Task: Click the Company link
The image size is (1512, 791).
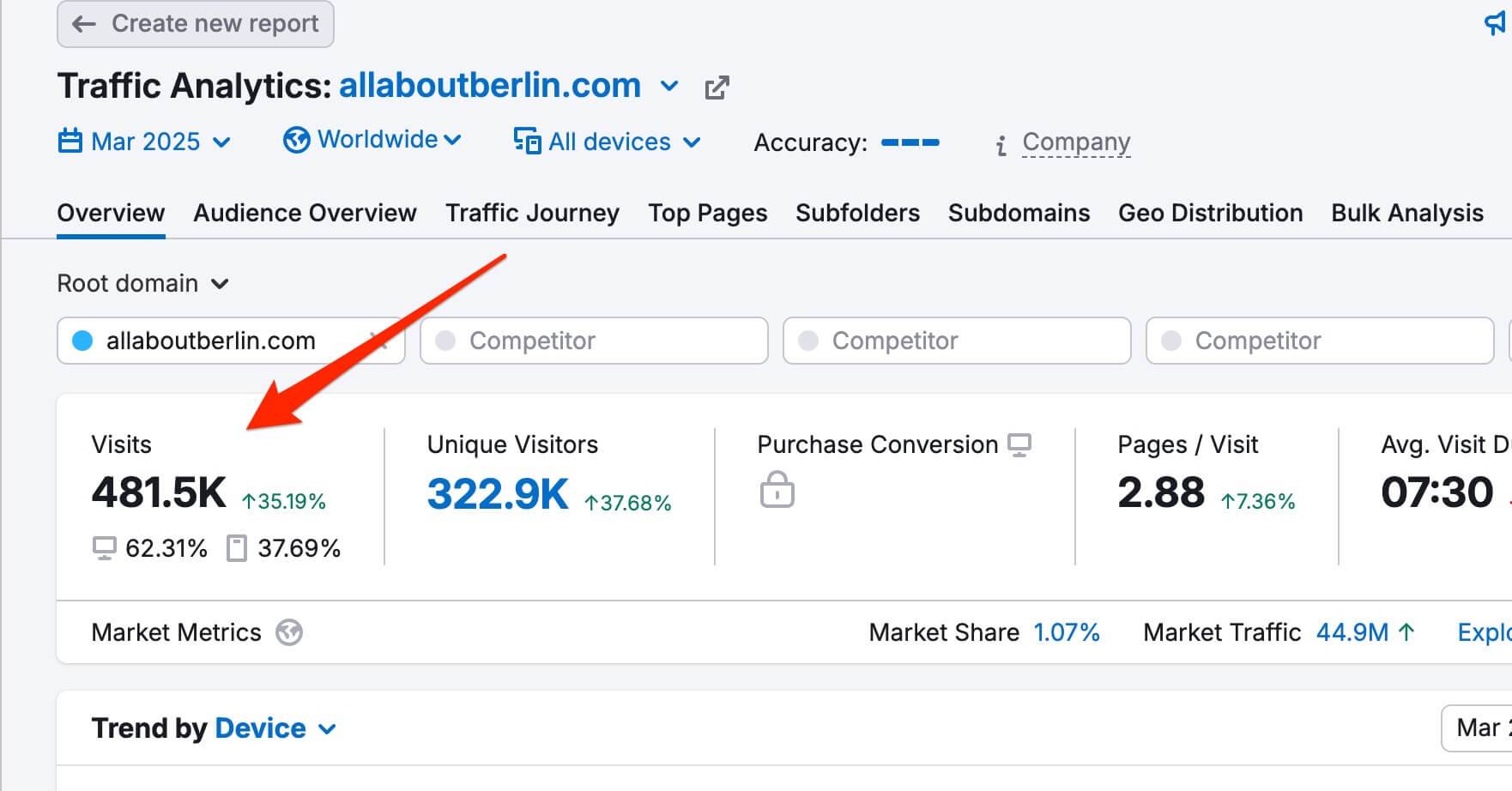Action: tap(1076, 142)
